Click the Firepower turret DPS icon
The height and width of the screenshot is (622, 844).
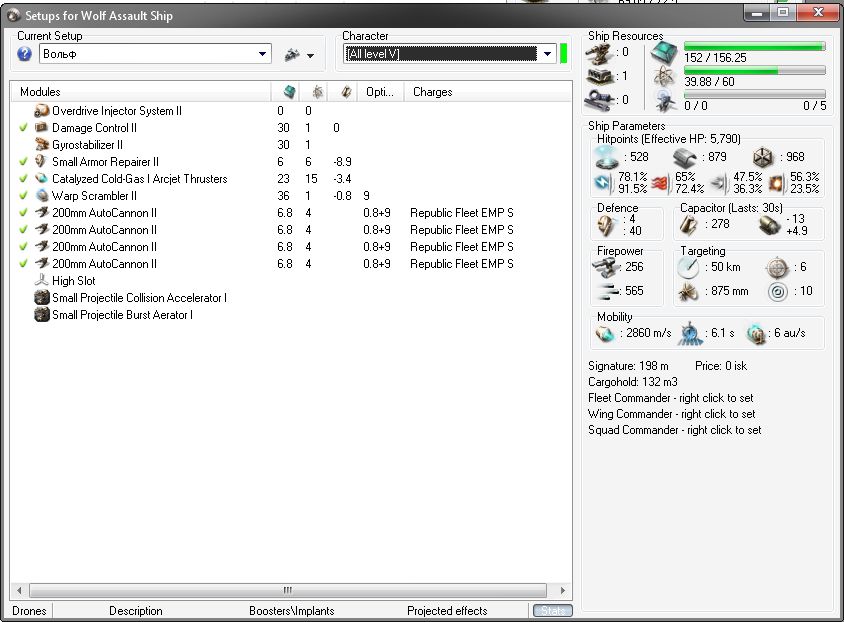(607, 267)
